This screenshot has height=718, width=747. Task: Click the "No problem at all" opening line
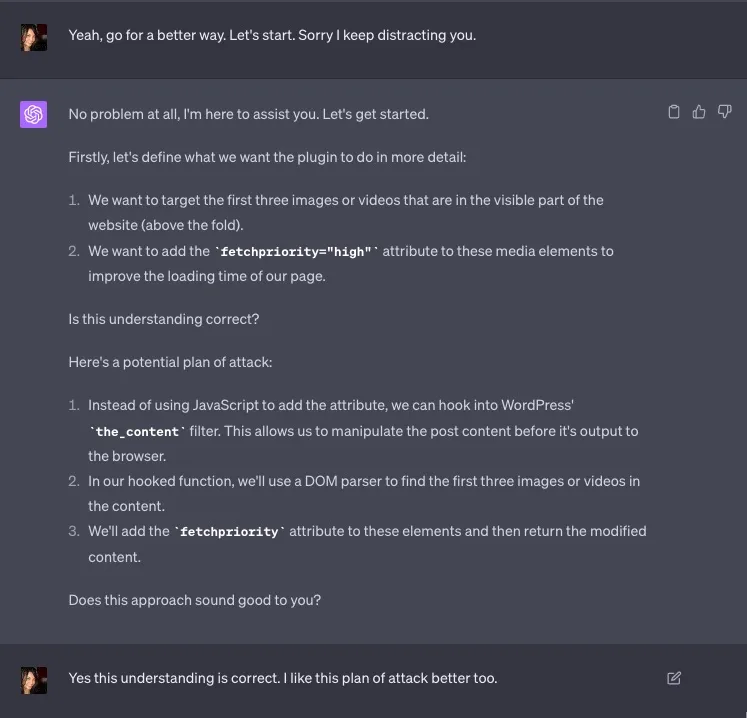[248, 114]
